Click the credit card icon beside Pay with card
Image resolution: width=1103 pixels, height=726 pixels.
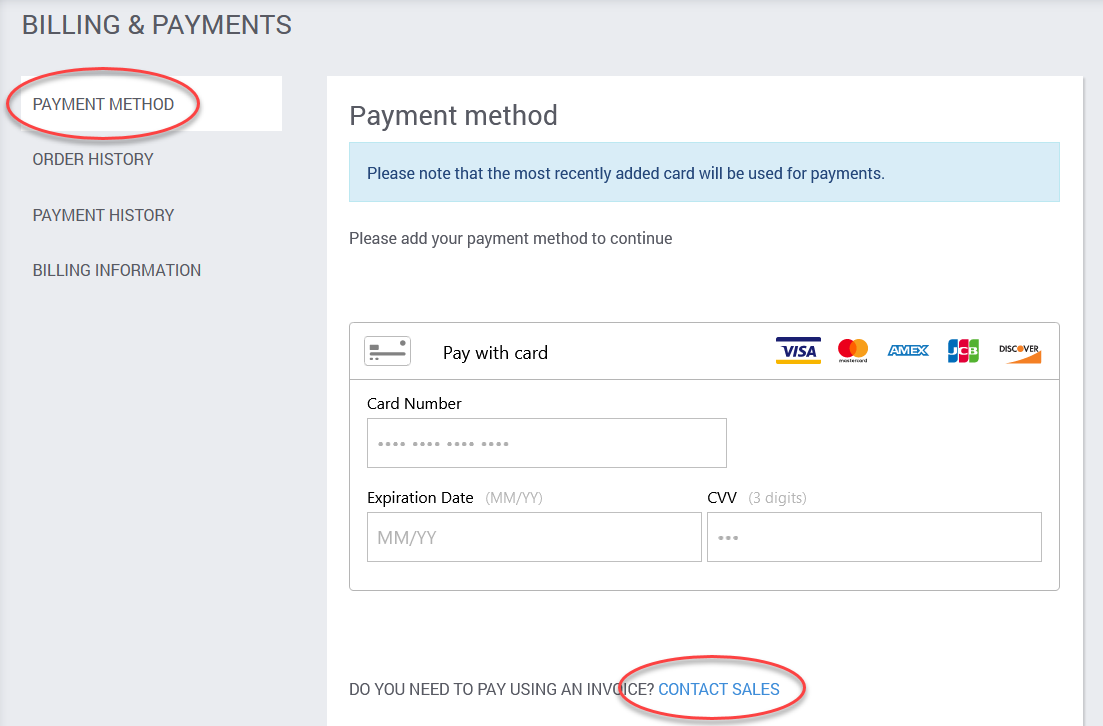click(387, 351)
